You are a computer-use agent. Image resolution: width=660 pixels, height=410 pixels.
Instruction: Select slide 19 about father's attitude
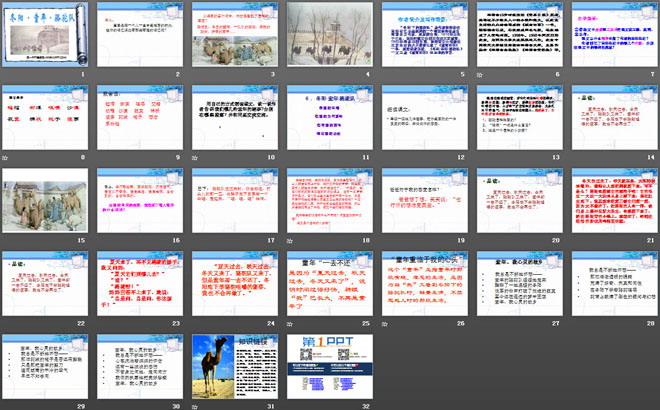(x=425, y=200)
